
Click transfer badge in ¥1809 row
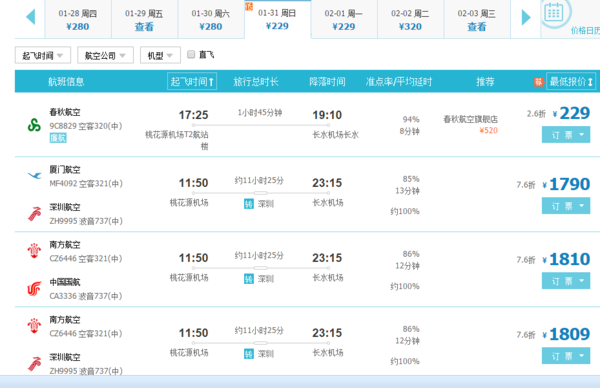(x=249, y=354)
